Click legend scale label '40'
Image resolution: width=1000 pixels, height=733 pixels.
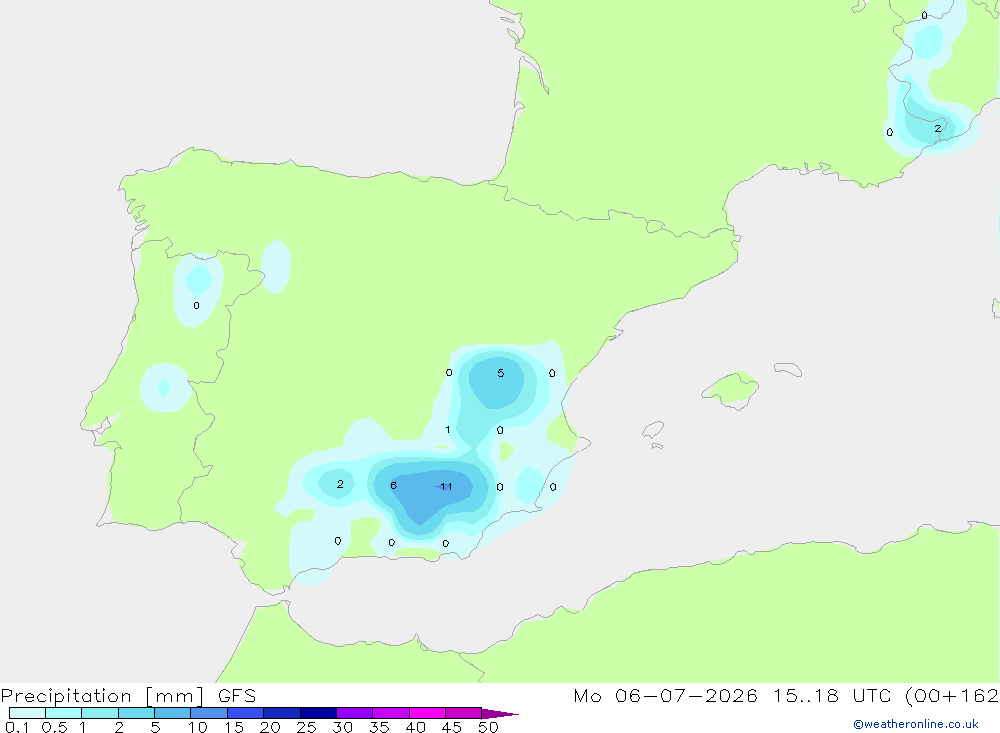[416, 727]
